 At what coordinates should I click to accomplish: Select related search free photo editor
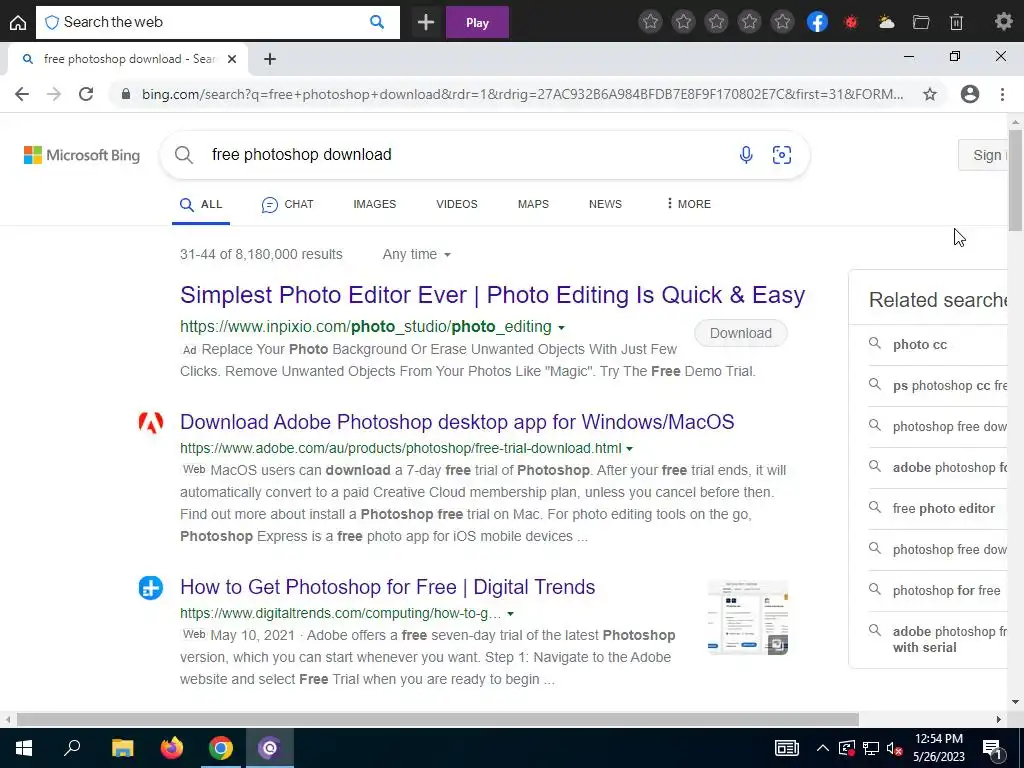coord(944,509)
